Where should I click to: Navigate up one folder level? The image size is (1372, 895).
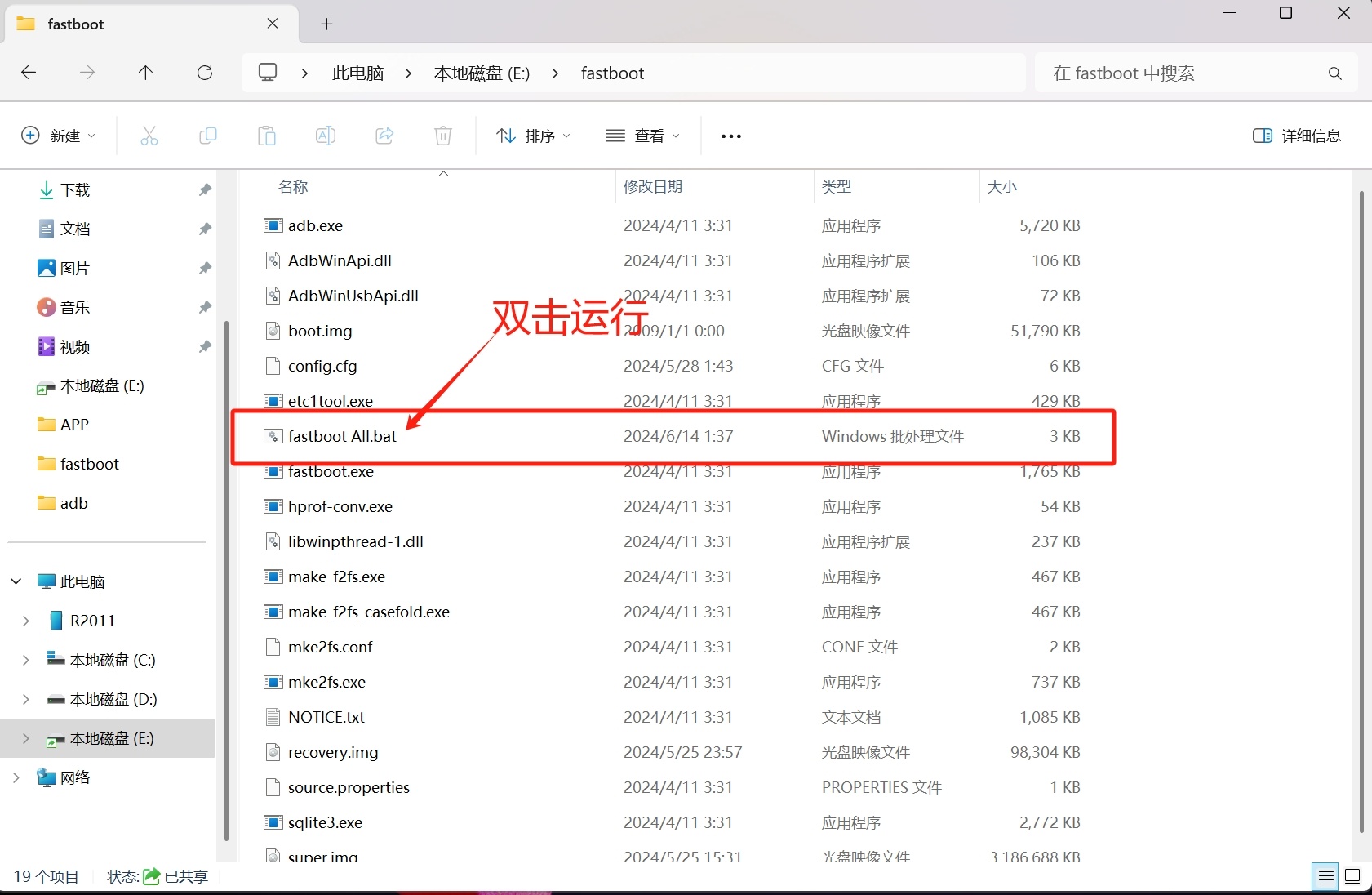(145, 73)
